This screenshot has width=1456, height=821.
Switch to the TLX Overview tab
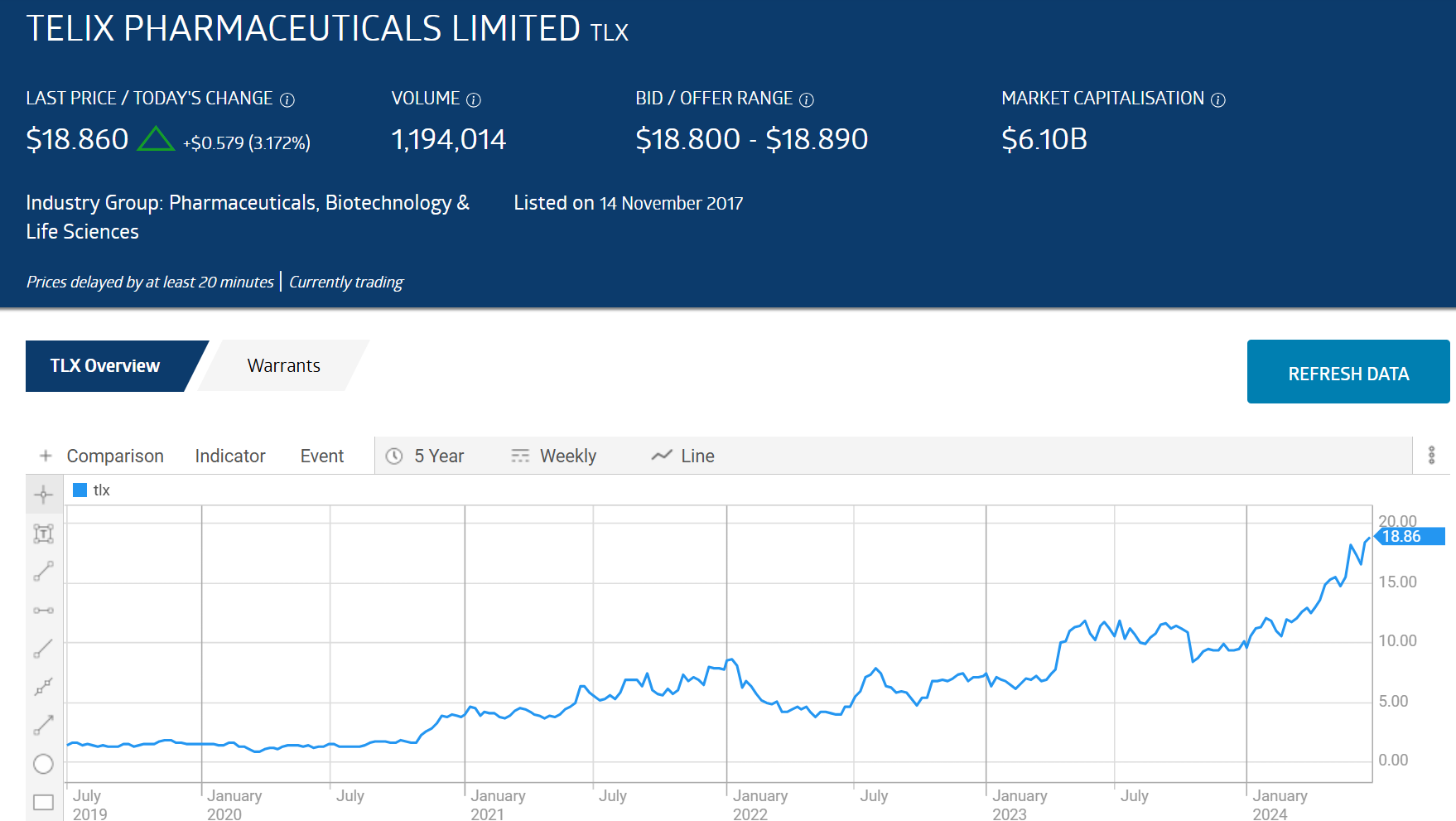click(105, 366)
